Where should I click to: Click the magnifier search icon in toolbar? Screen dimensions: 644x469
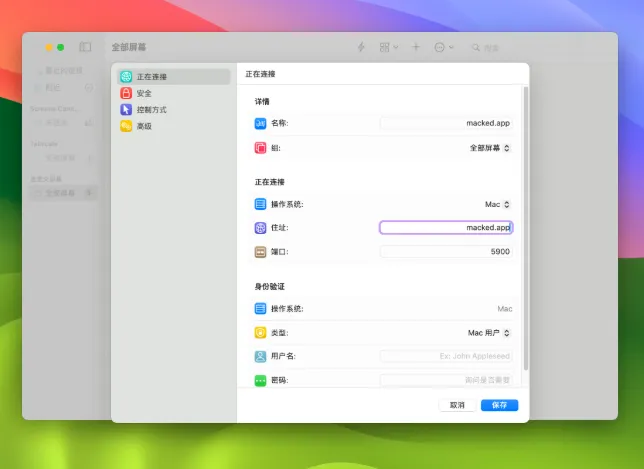(476, 48)
